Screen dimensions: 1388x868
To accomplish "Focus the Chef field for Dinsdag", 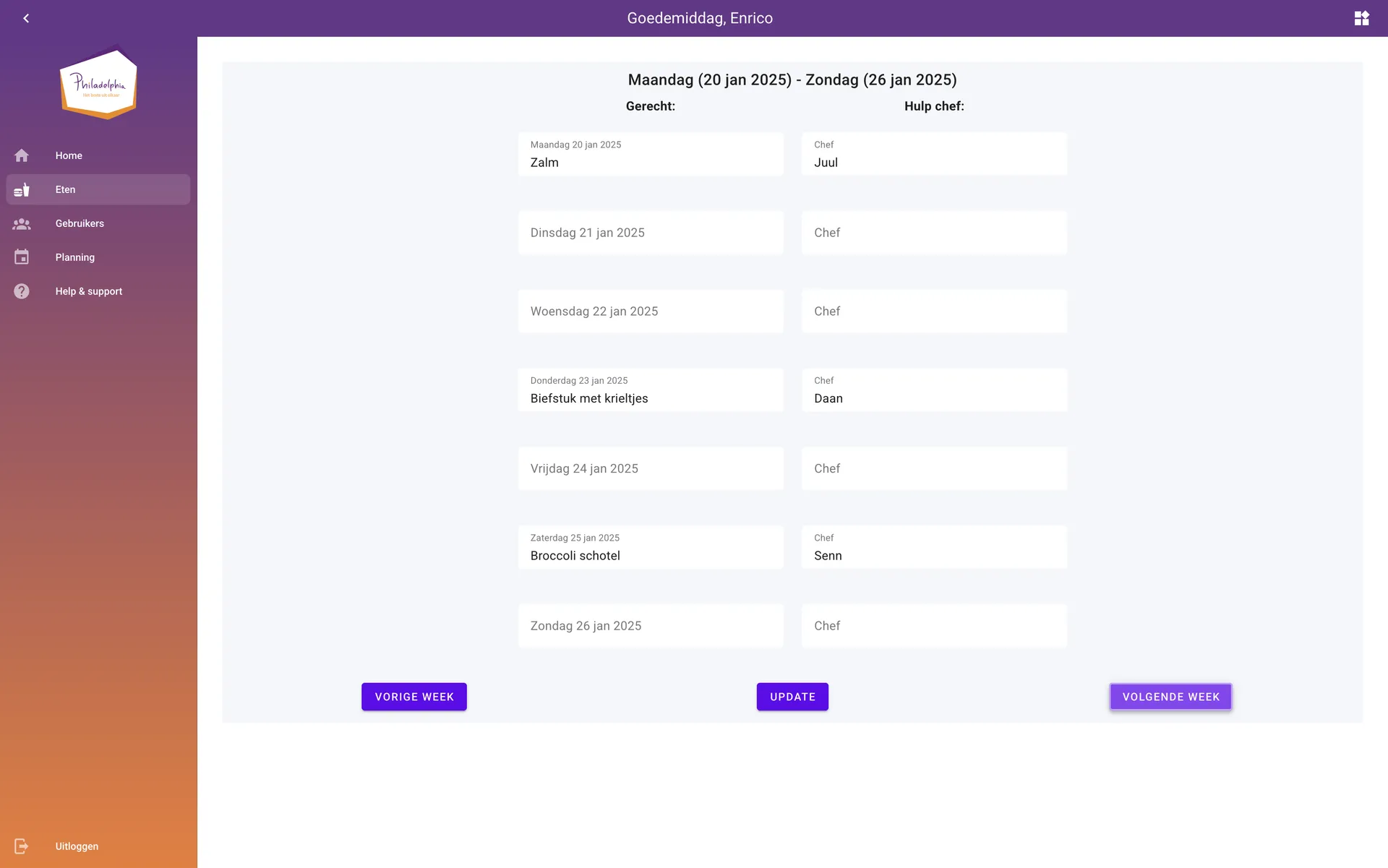I will point(934,233).
